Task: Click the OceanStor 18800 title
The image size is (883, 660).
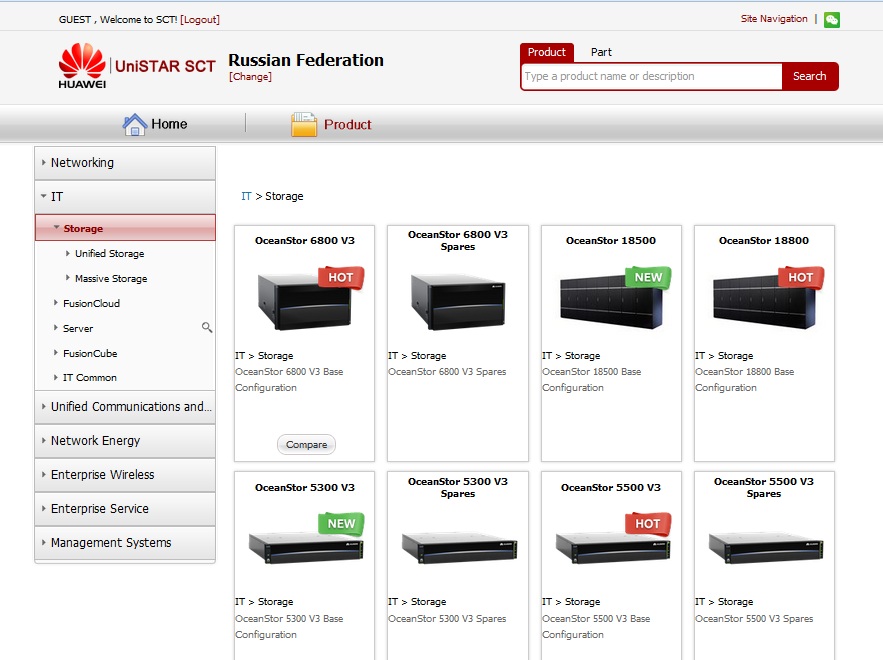Action: [x=764, y=240]
